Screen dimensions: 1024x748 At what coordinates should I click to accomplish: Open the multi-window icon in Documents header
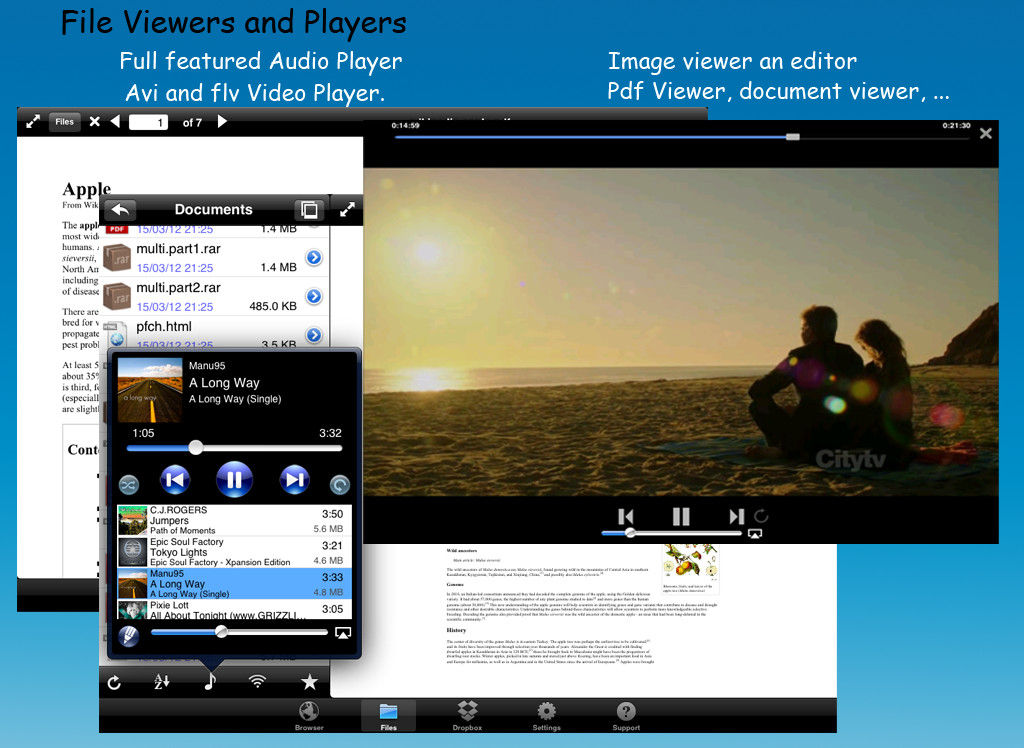point(310,210)
